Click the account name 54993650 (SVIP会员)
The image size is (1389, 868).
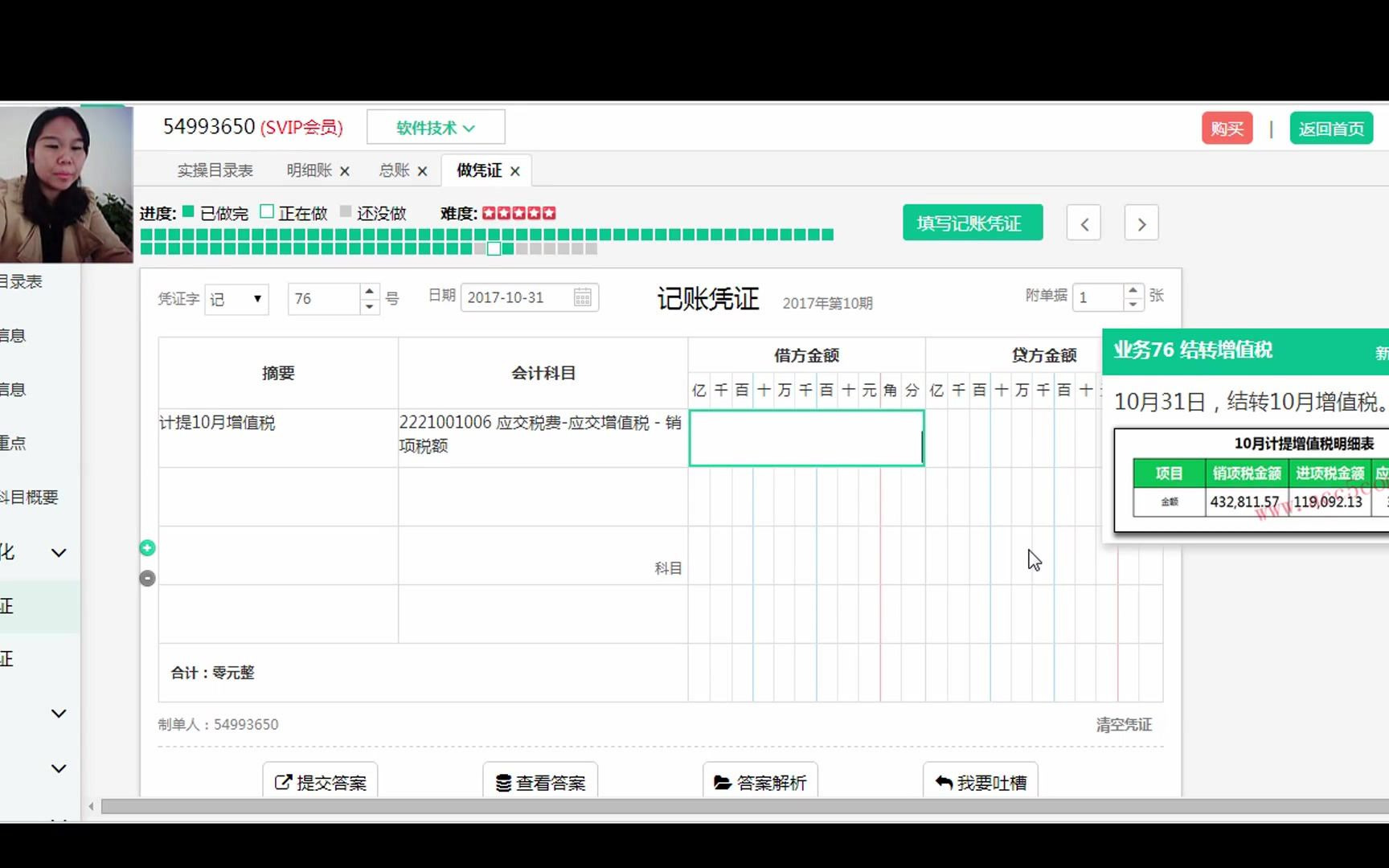coord(252,127)
